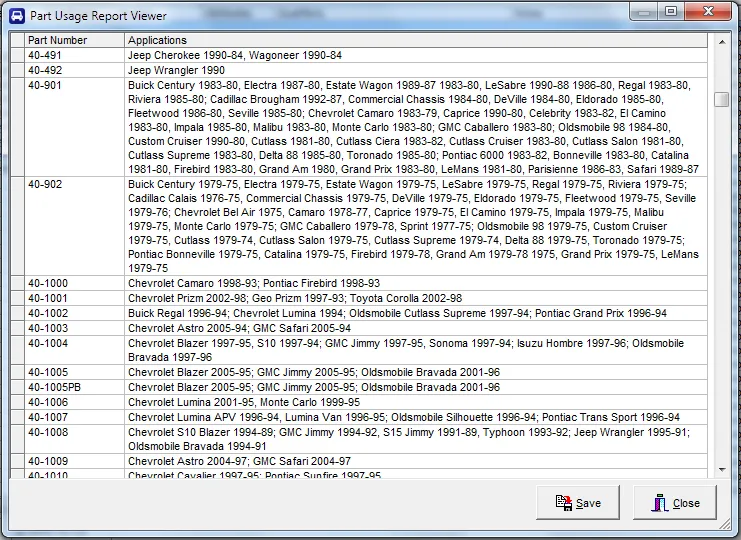This screenshot has height=540, width=741.
Task: Click the row selector beside 40-1000
Action: click(x=17, y=283)
